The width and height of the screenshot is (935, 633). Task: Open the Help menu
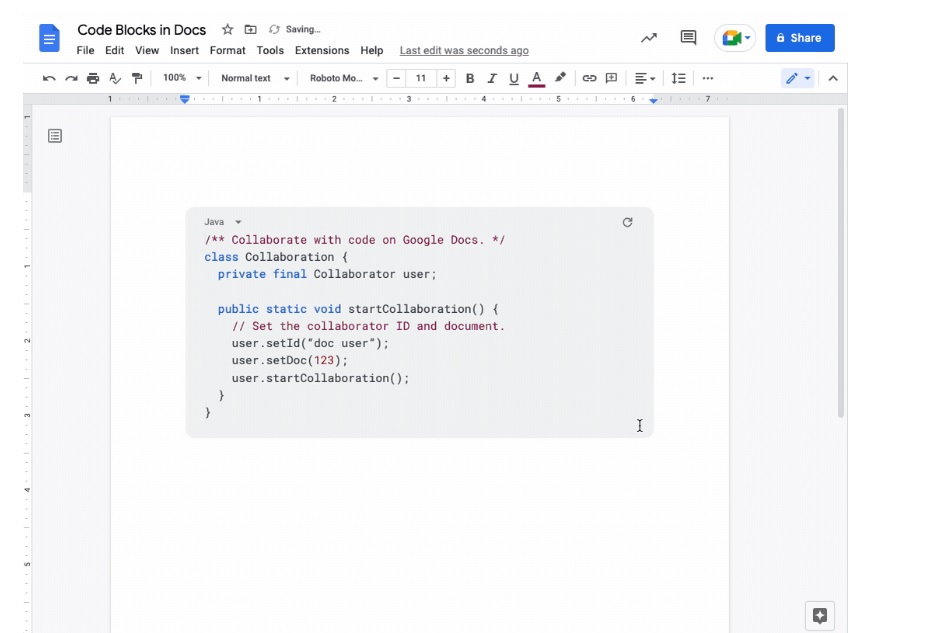371,51
